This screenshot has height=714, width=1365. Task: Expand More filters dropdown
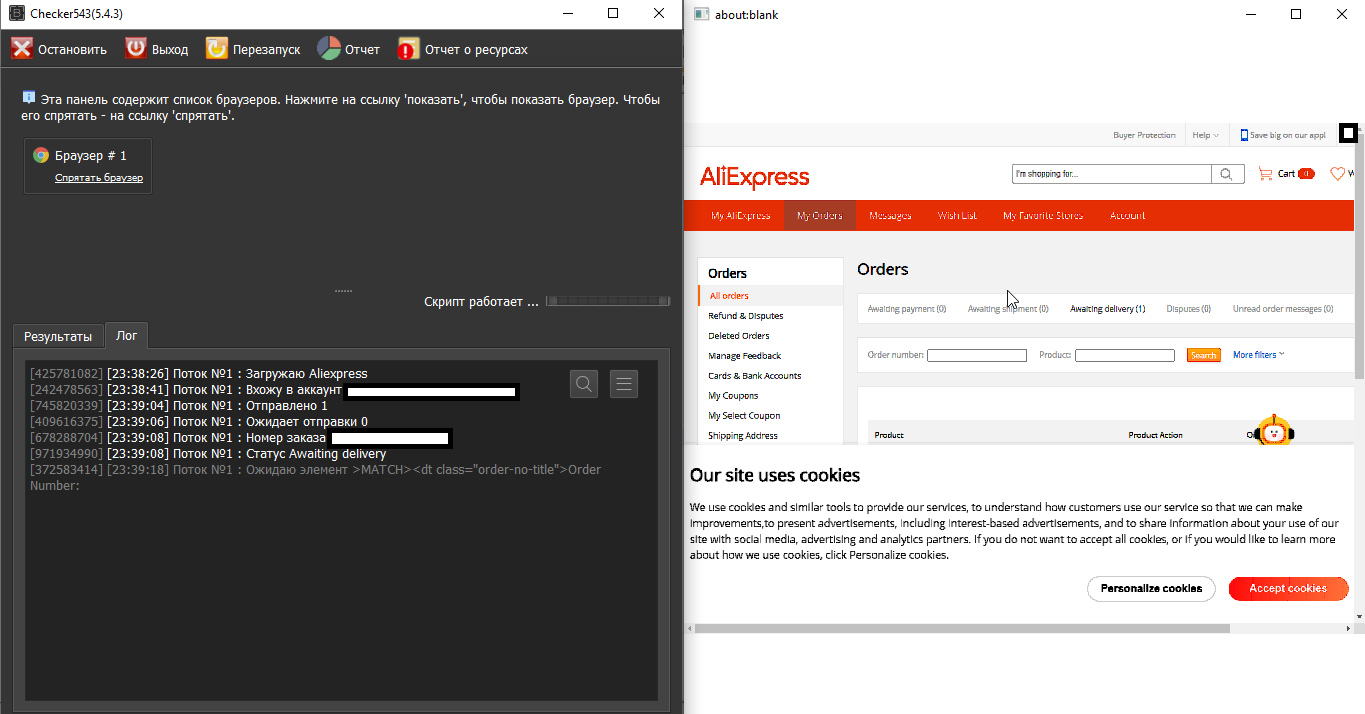point(1259,354)
